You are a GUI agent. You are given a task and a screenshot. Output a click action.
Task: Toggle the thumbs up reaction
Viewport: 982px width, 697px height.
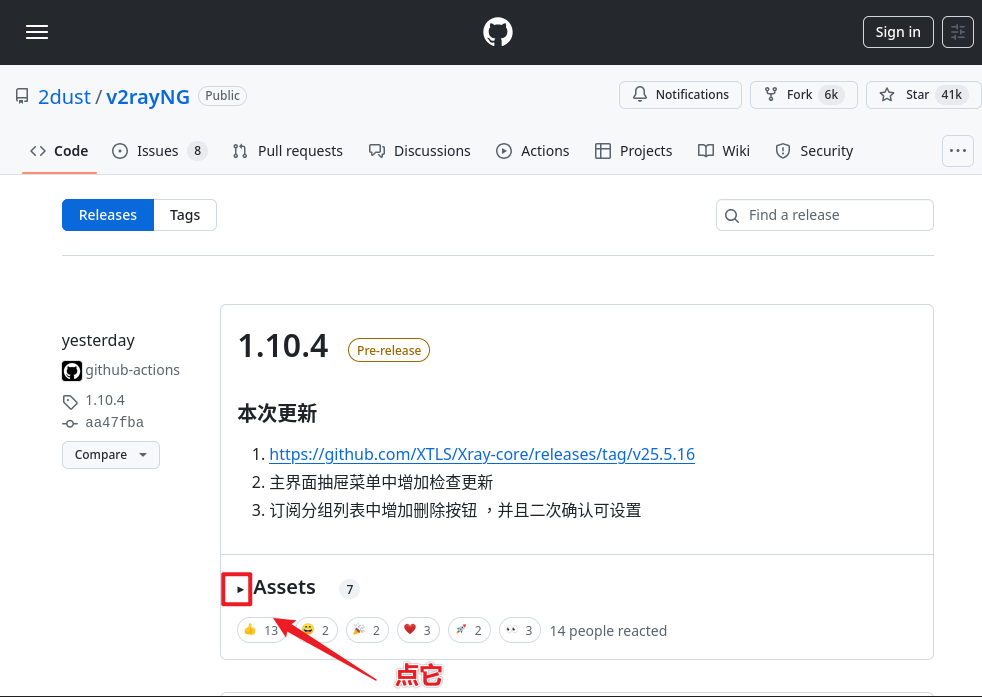coord(261,631)
